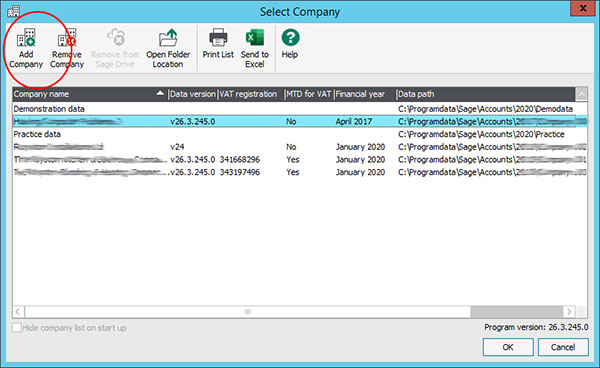
Task: Click the Add Company icon
Action: [x=26, y=37]
